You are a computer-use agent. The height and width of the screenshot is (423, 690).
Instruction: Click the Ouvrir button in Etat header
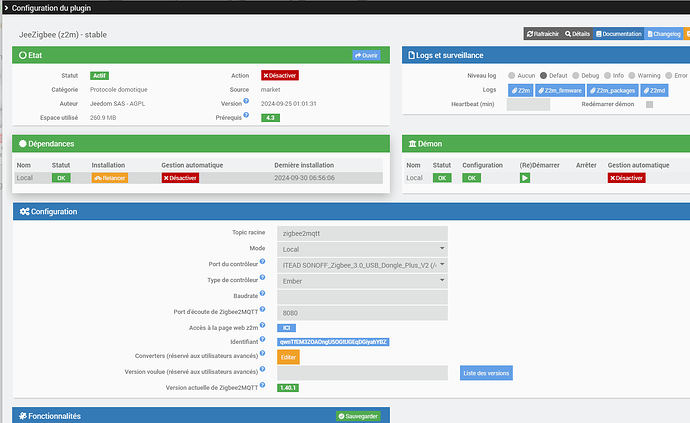tap(366, 55)
